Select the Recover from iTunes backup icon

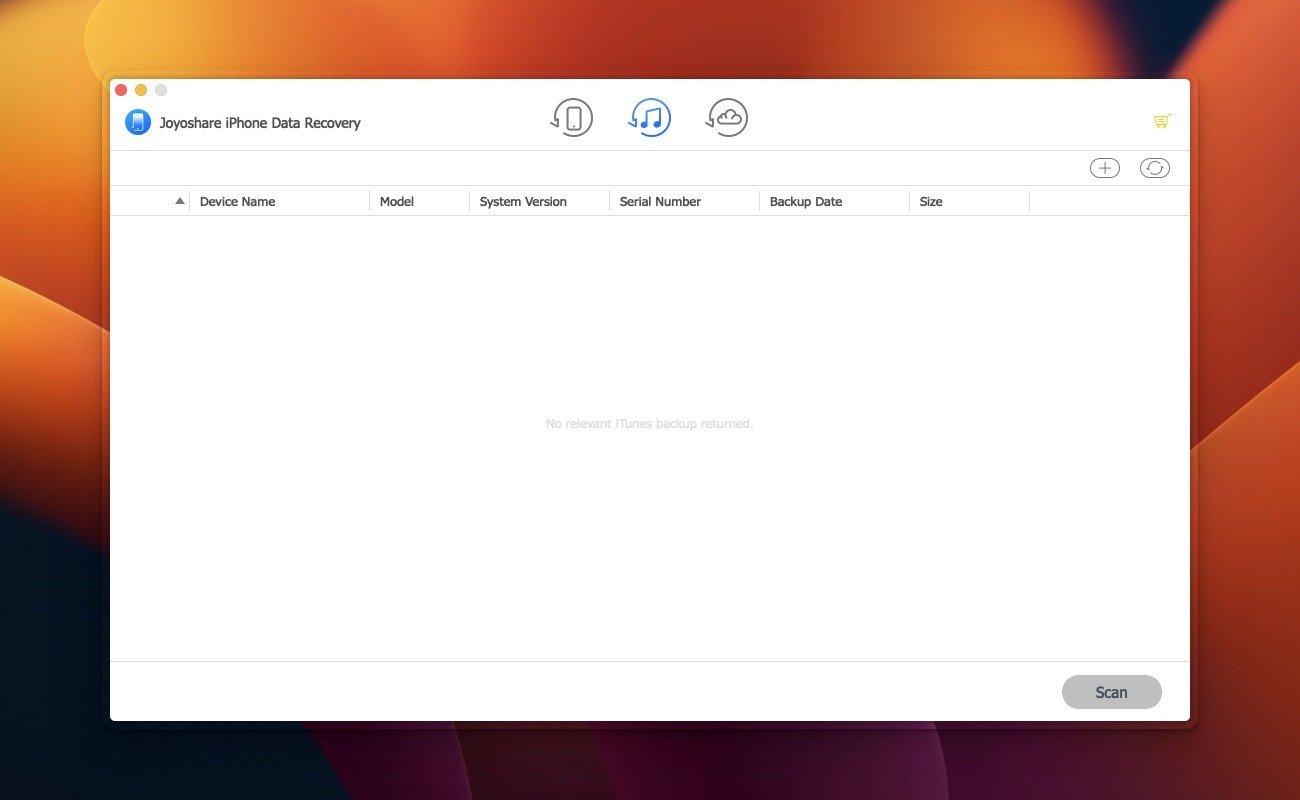(650, 118)
